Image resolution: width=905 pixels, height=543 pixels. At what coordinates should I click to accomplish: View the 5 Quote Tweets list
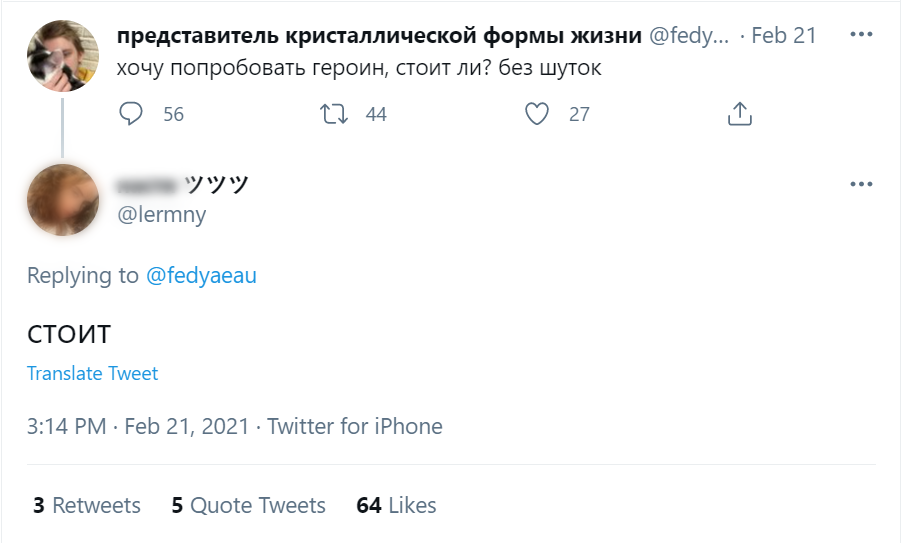click(248, 505)
